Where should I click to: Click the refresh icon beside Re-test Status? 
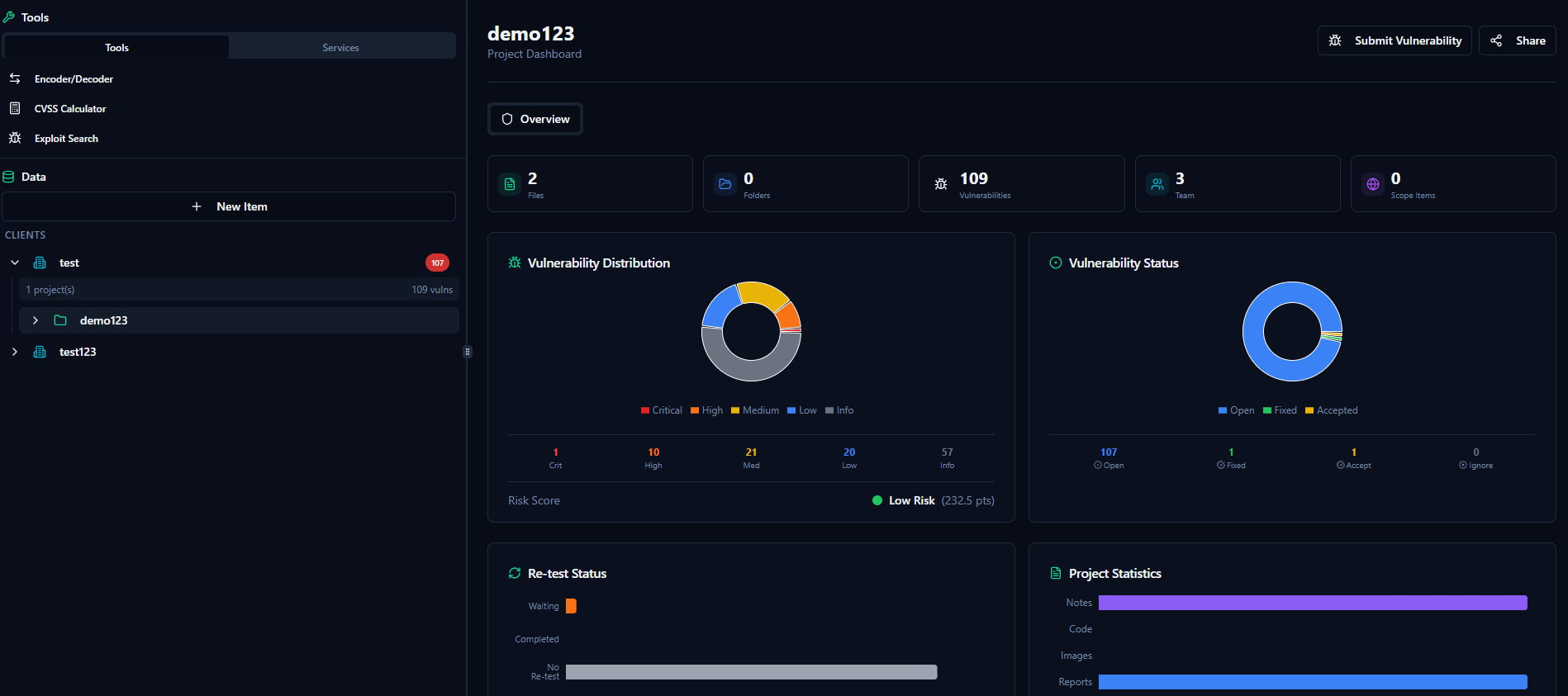click(515, 573)
